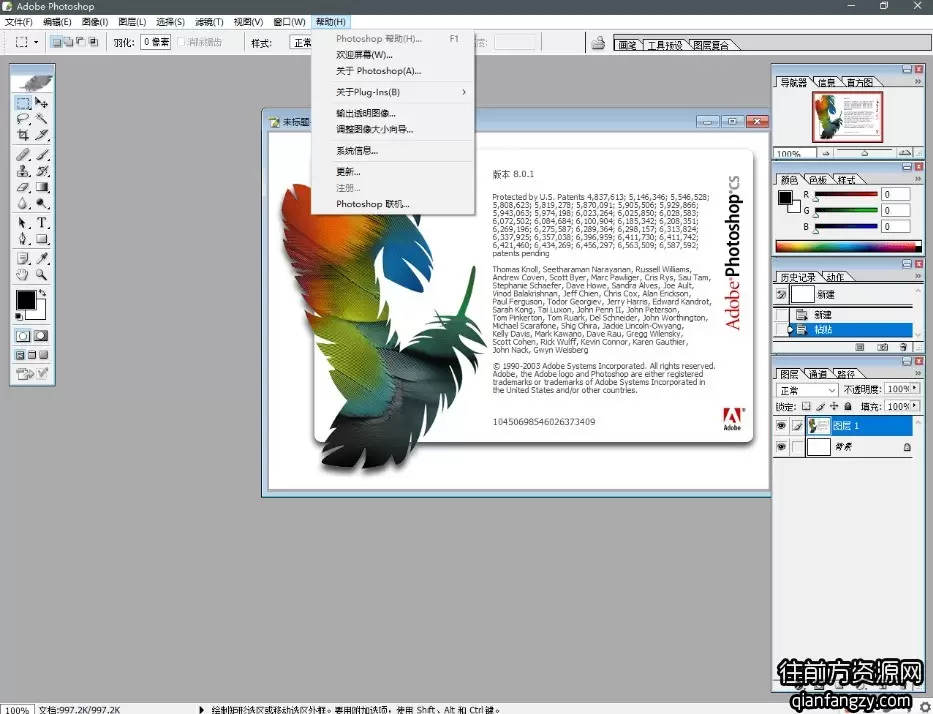Toggle lock transparent pixels in Layers panel
Screen dimensions: 933x714
[x=806, y=406]
